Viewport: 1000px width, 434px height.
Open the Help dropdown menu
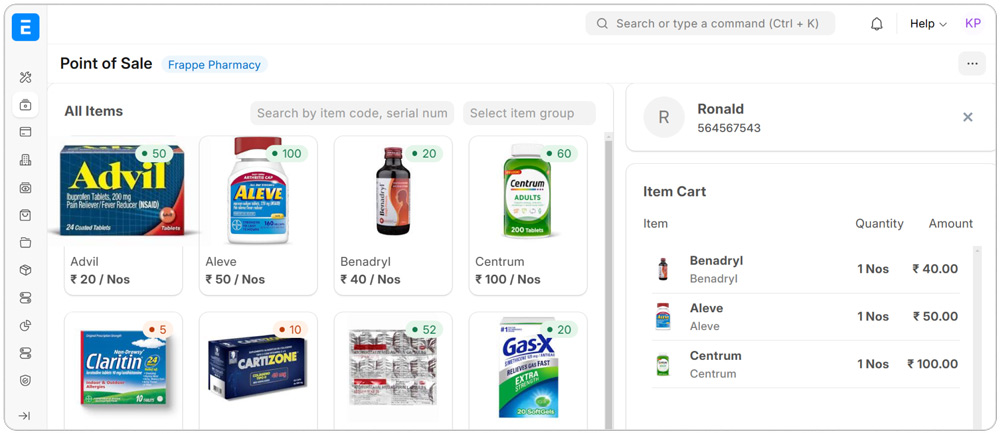click(x=928, y=24)
